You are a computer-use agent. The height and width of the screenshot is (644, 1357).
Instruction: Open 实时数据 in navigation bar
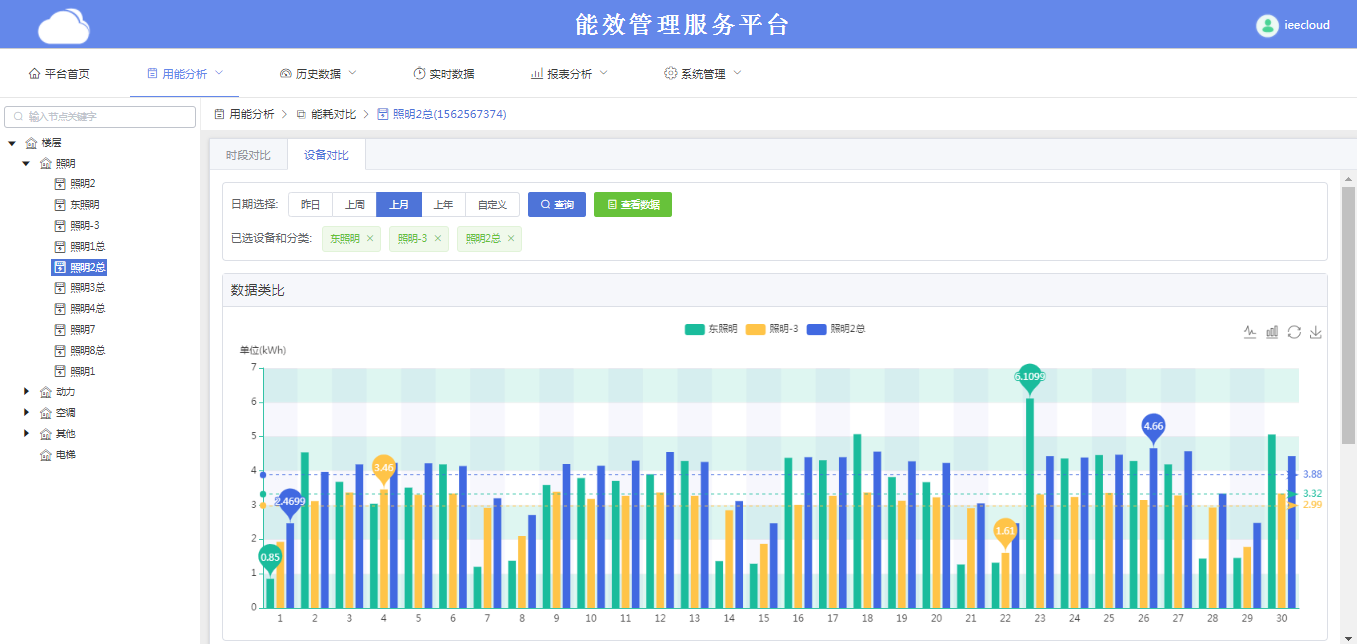pos(443,74)
